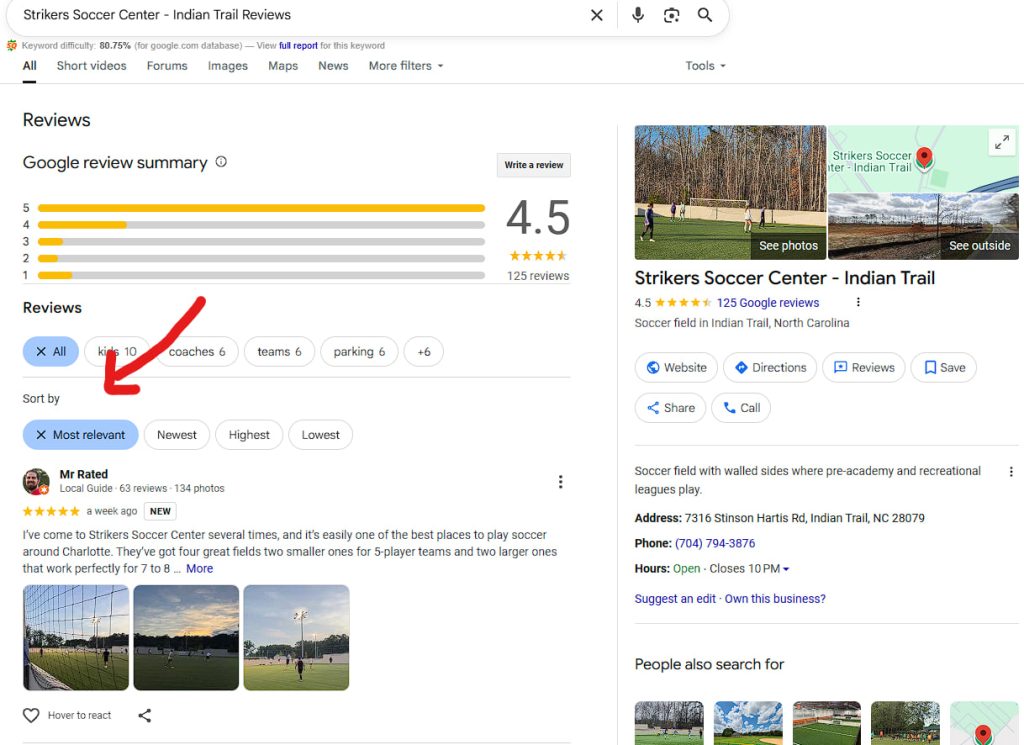This screenshot has width=1024, height=745.
Task: Open the three-dot menu next to 125 Google reviews
Action: point(858,302)
